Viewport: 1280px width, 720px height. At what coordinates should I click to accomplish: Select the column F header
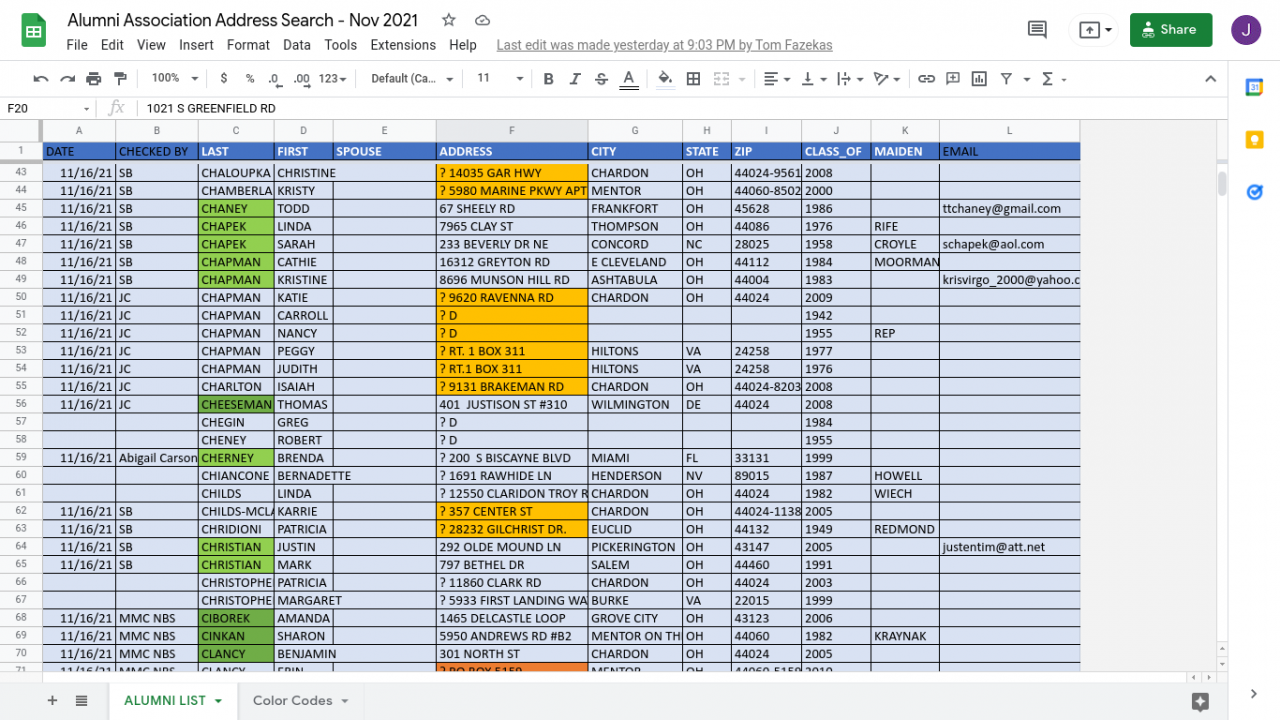512,130
